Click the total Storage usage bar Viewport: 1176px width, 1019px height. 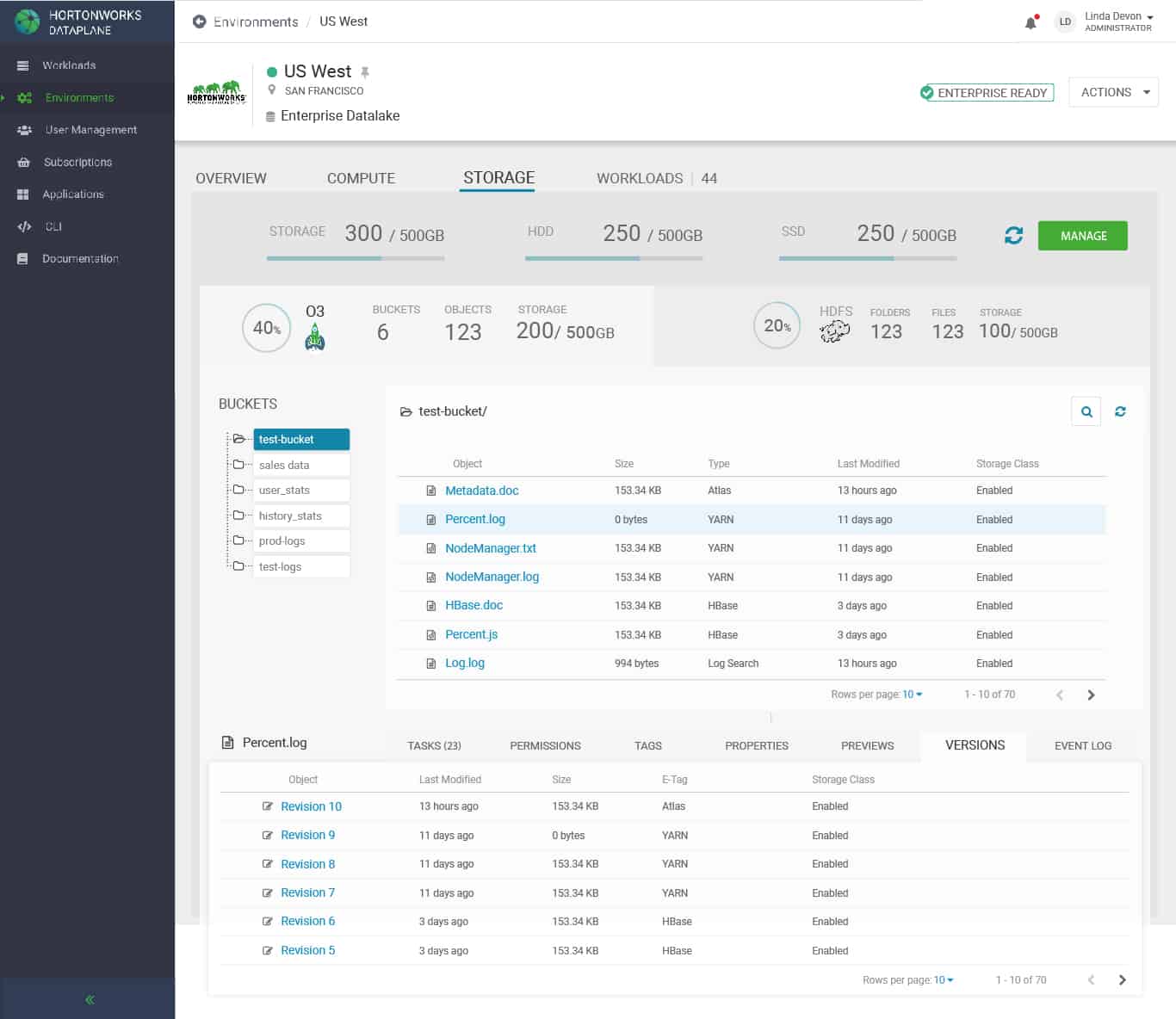pos(356,257)
